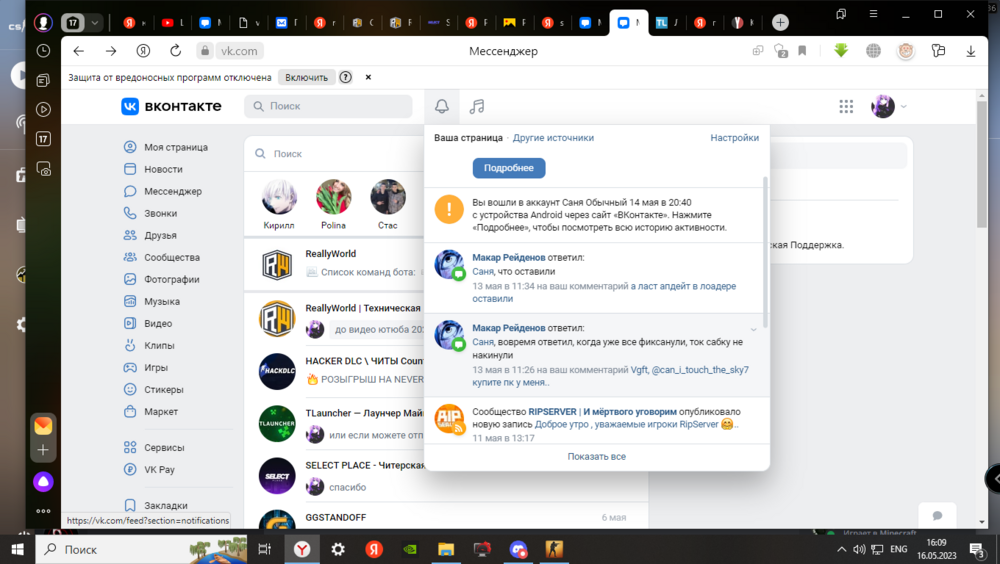Click the browser bookmark icon
Viewport: 1000px width, 564px height.
click(x=802, y=51)
